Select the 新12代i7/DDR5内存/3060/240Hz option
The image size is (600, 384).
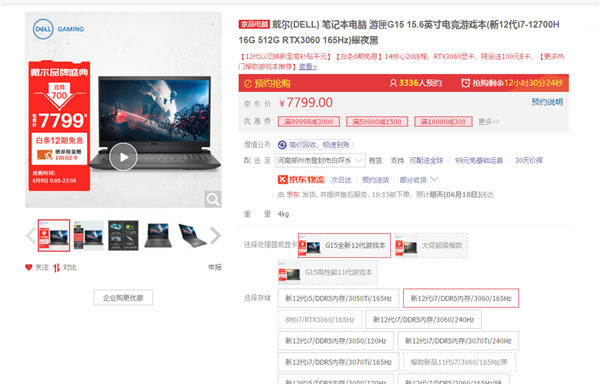(423, 320)
